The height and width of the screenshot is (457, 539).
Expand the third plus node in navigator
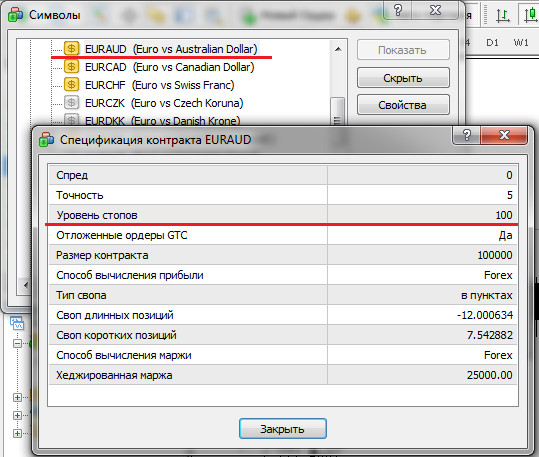click(x=17, y=433)
